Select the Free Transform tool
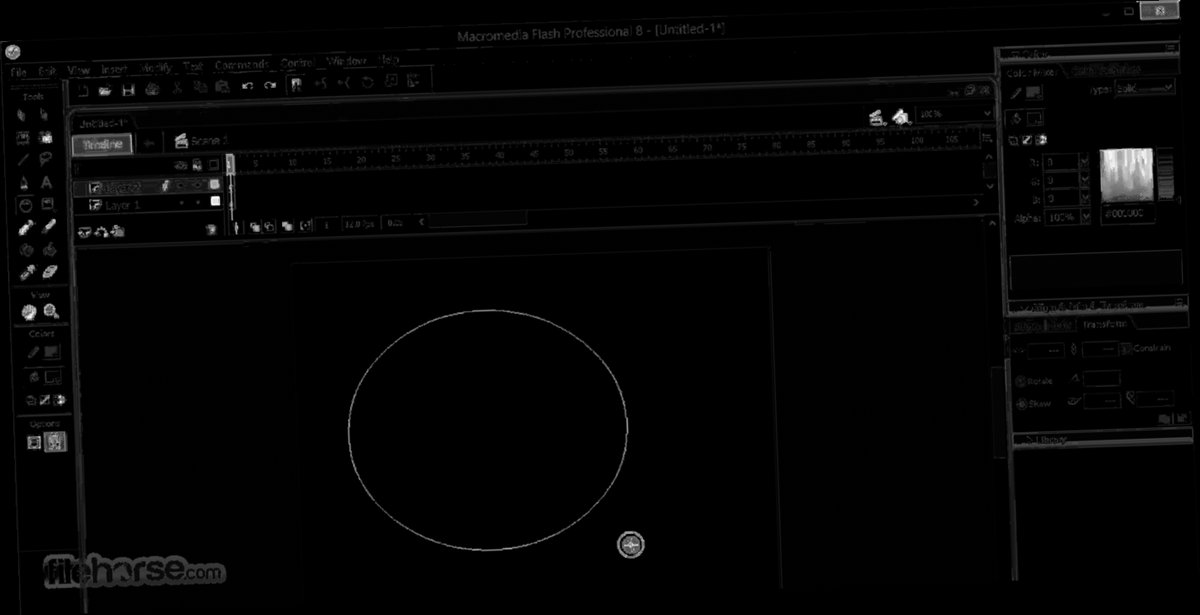Screen dimensions: 1200x615 24,137
